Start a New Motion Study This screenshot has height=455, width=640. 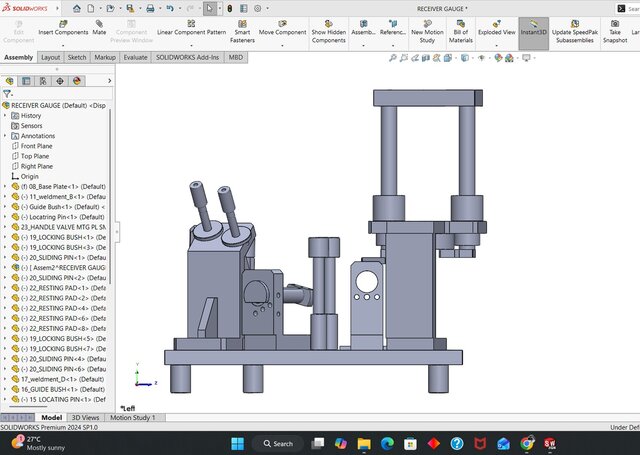point(427,31)
